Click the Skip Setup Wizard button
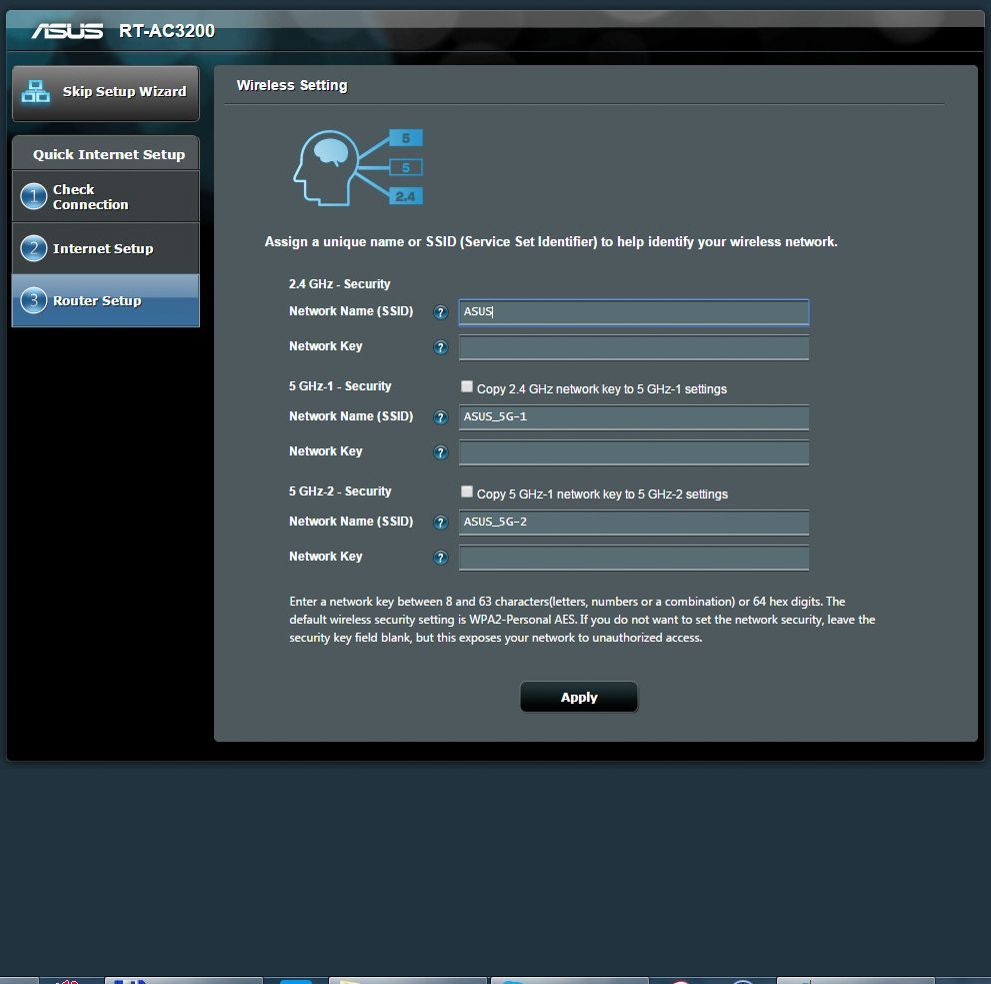 point(123,92)
